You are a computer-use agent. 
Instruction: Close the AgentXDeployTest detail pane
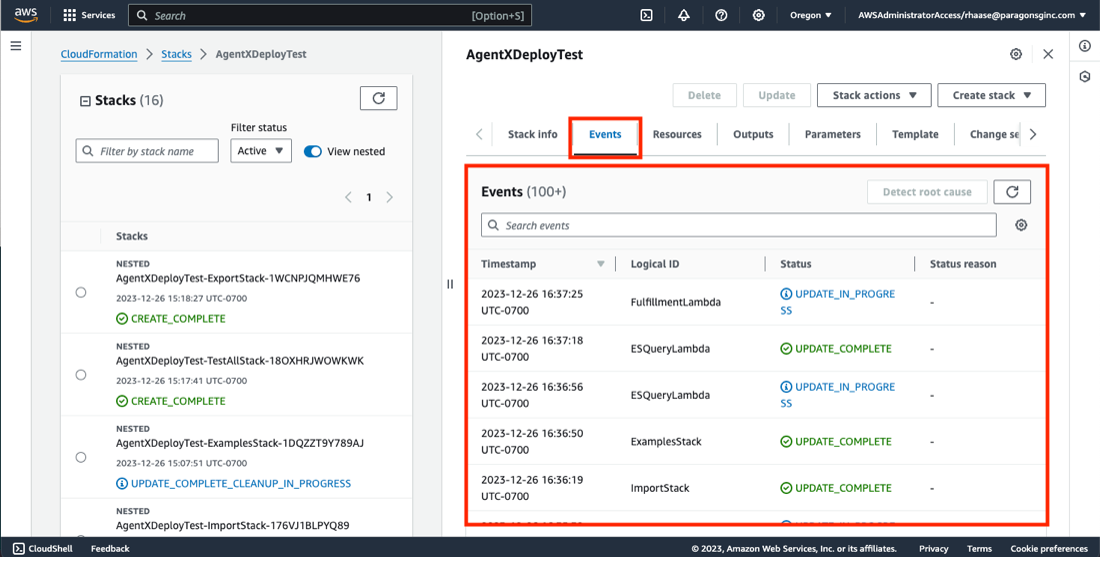click(1048, 54)
